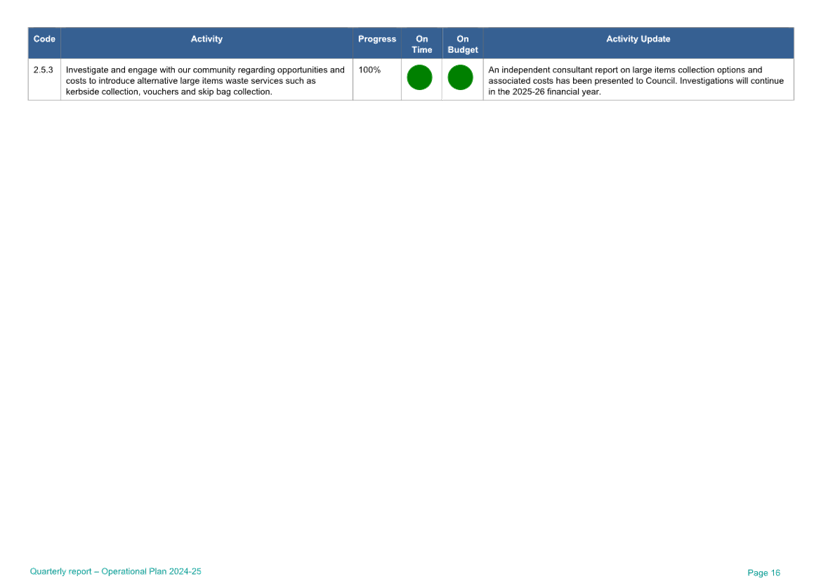Click the On Time column header
This screenshot has height=581, width=821.
pos(422,44)
